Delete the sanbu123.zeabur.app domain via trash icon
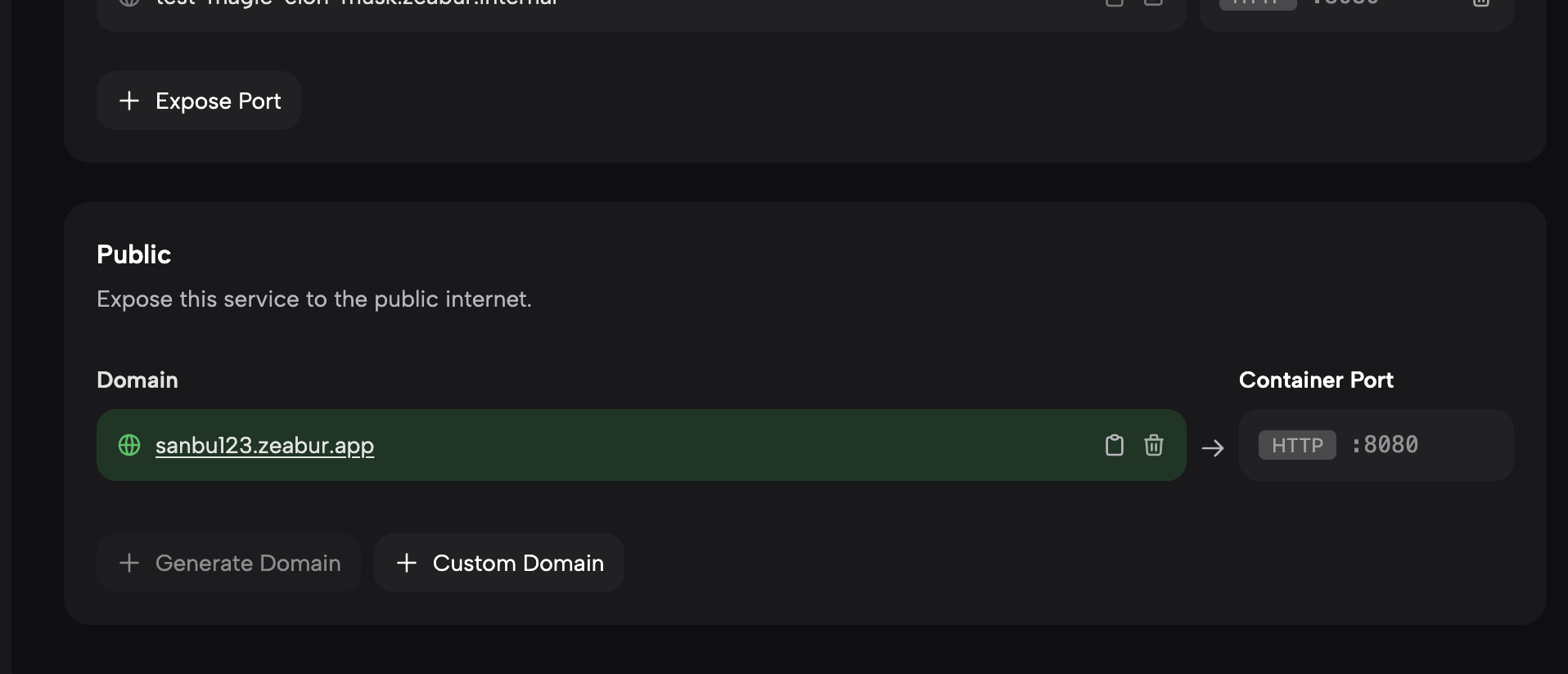 [x=1153, y=445]
